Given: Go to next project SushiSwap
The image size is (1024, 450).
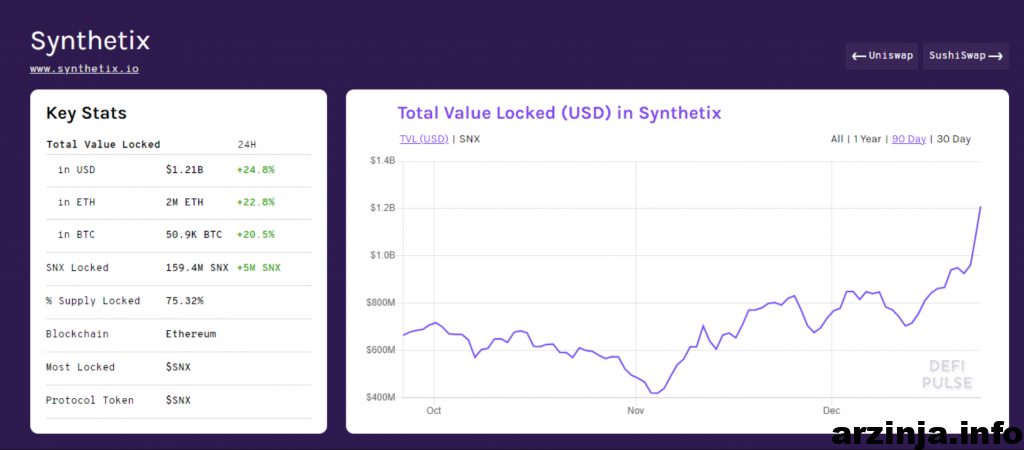Looking at the screenshot, I should (965, 56).
